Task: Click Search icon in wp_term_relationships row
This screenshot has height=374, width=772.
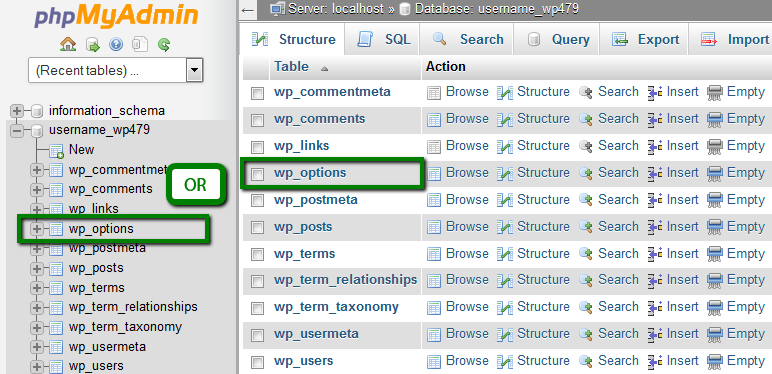Action: pos(585,280)
